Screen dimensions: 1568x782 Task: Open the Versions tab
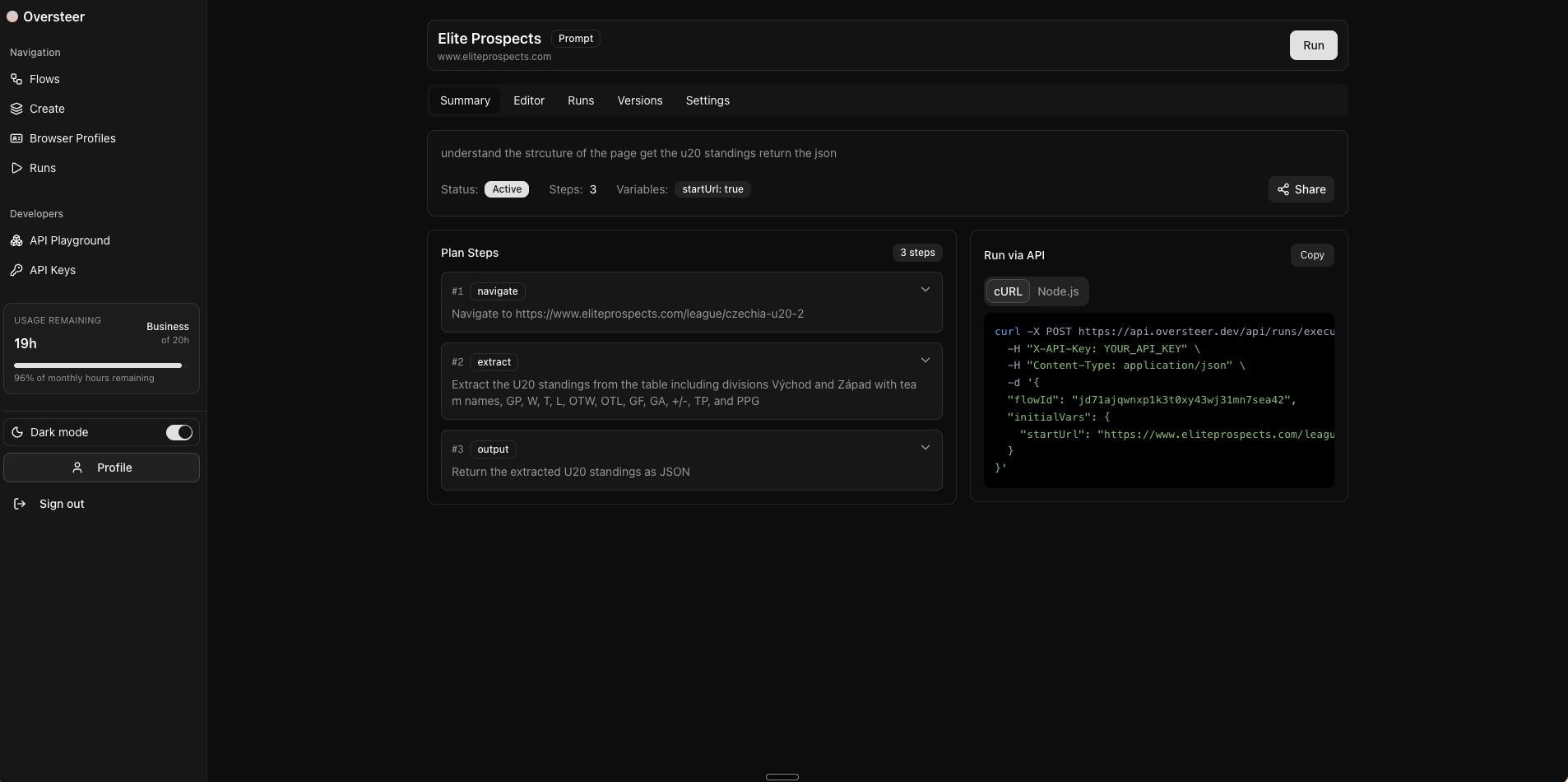(640, 100)
